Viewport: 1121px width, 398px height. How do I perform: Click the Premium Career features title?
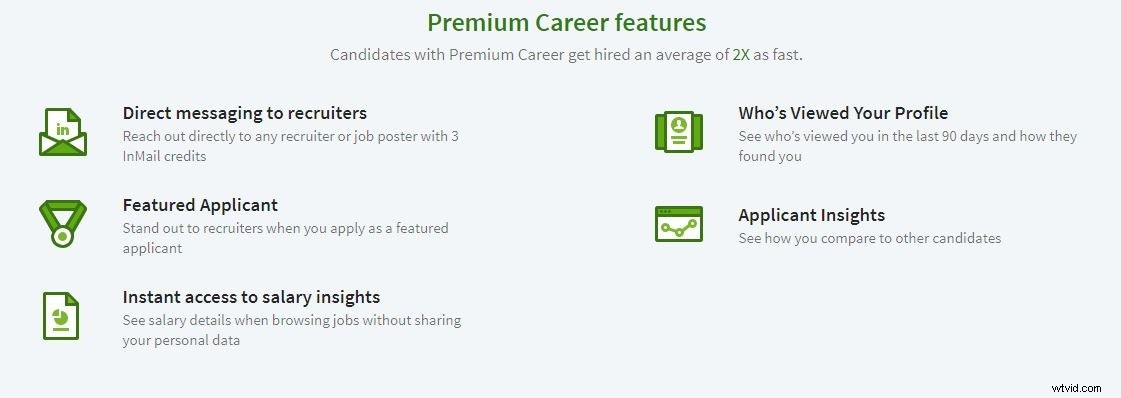pos(566,22)
